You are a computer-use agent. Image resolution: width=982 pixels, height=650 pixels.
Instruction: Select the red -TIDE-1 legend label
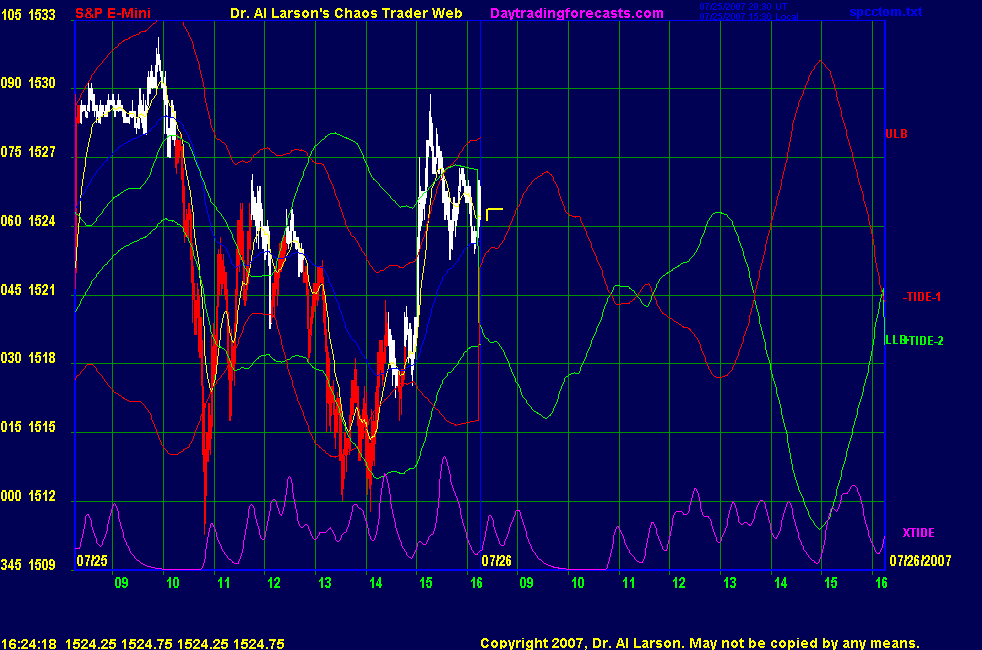(922, 297)
